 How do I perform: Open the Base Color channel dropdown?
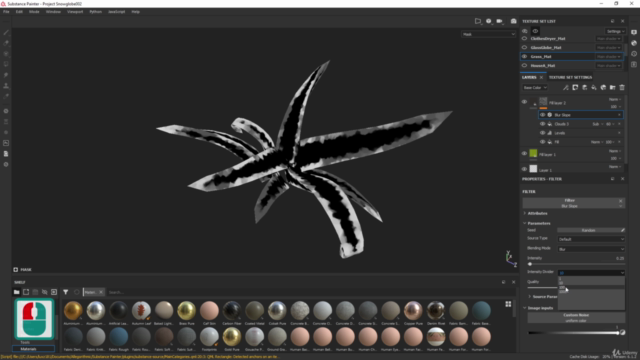[535, 87]
